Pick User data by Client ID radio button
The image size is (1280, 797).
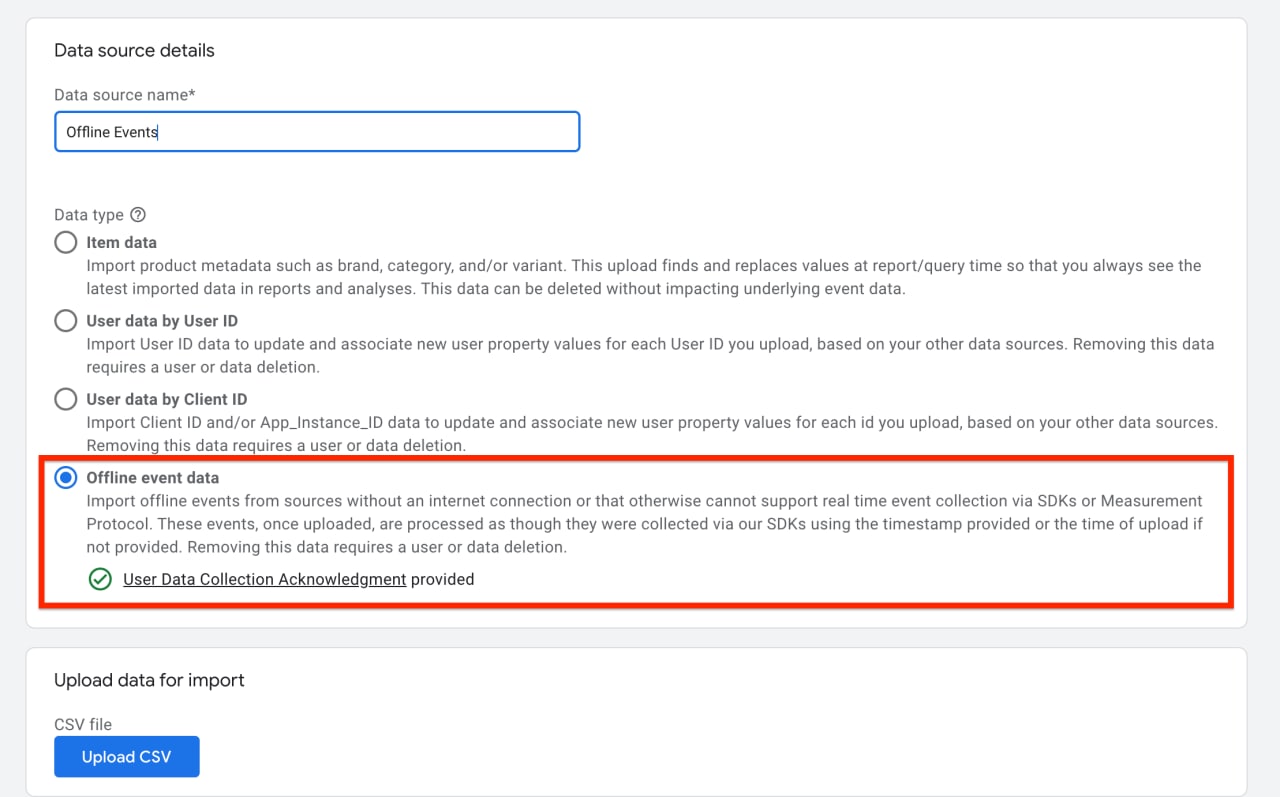tap(66, 400)
